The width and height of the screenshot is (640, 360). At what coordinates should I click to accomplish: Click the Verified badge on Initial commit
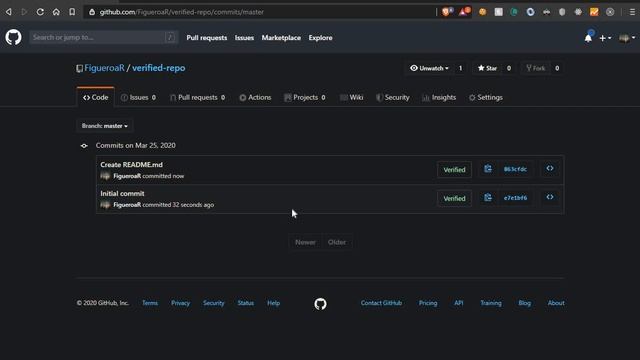(x=454, y=198)
